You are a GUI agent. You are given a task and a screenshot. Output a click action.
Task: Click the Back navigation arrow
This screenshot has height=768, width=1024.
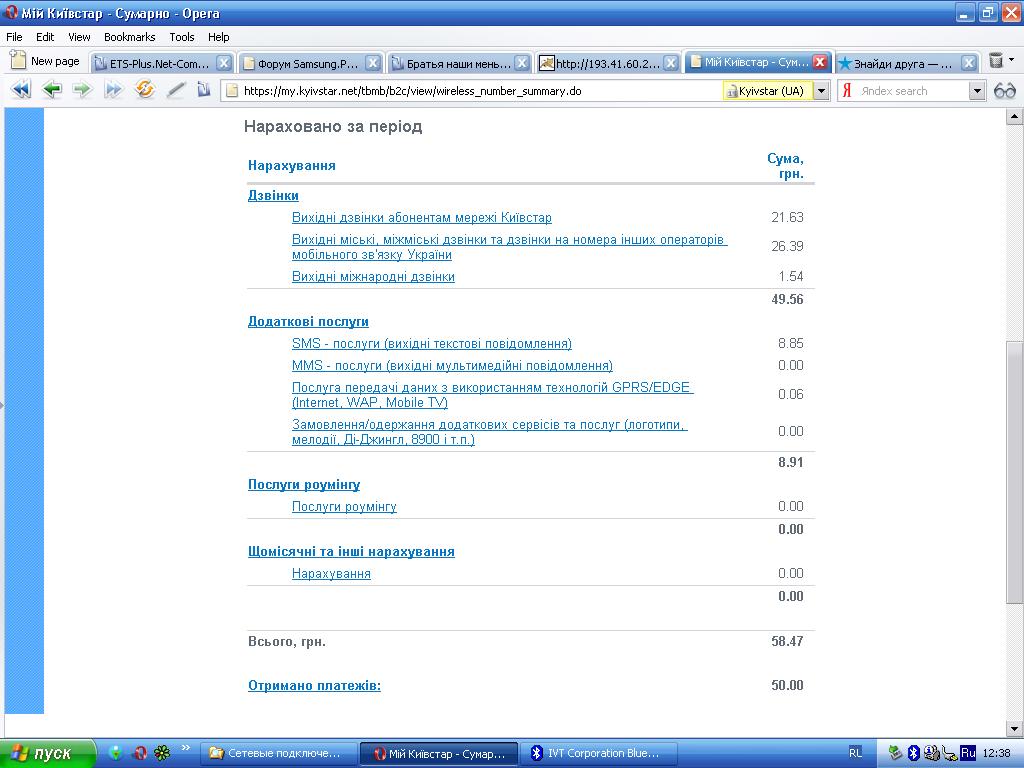pos(51,90)
